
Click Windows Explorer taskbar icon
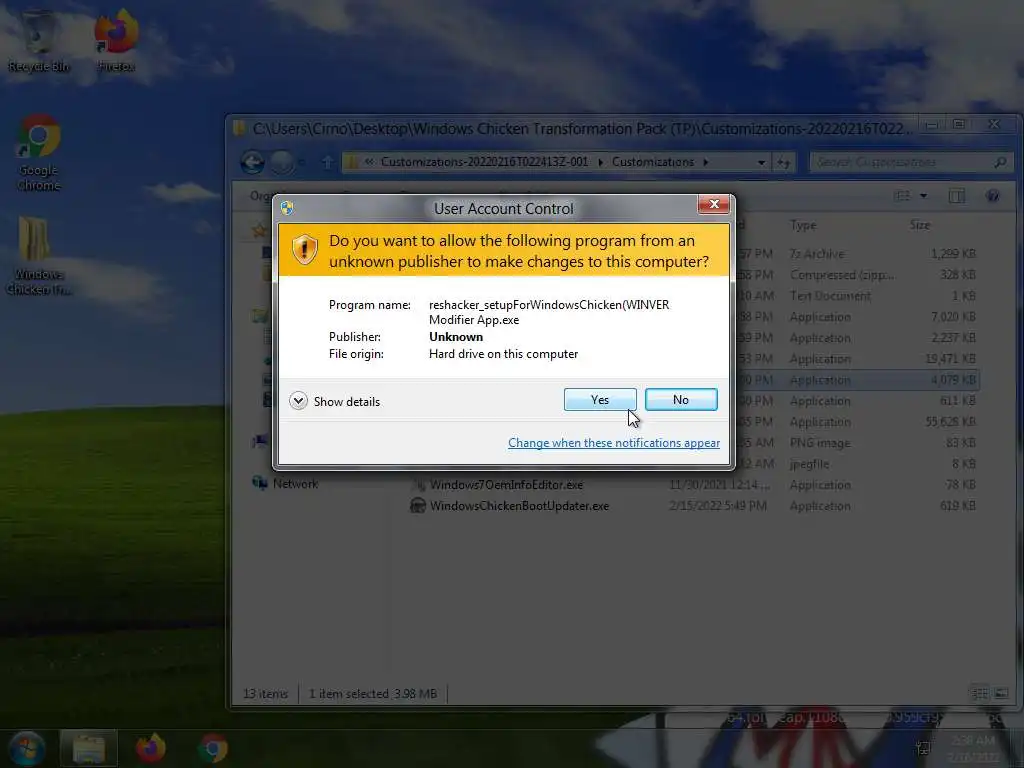89,749
